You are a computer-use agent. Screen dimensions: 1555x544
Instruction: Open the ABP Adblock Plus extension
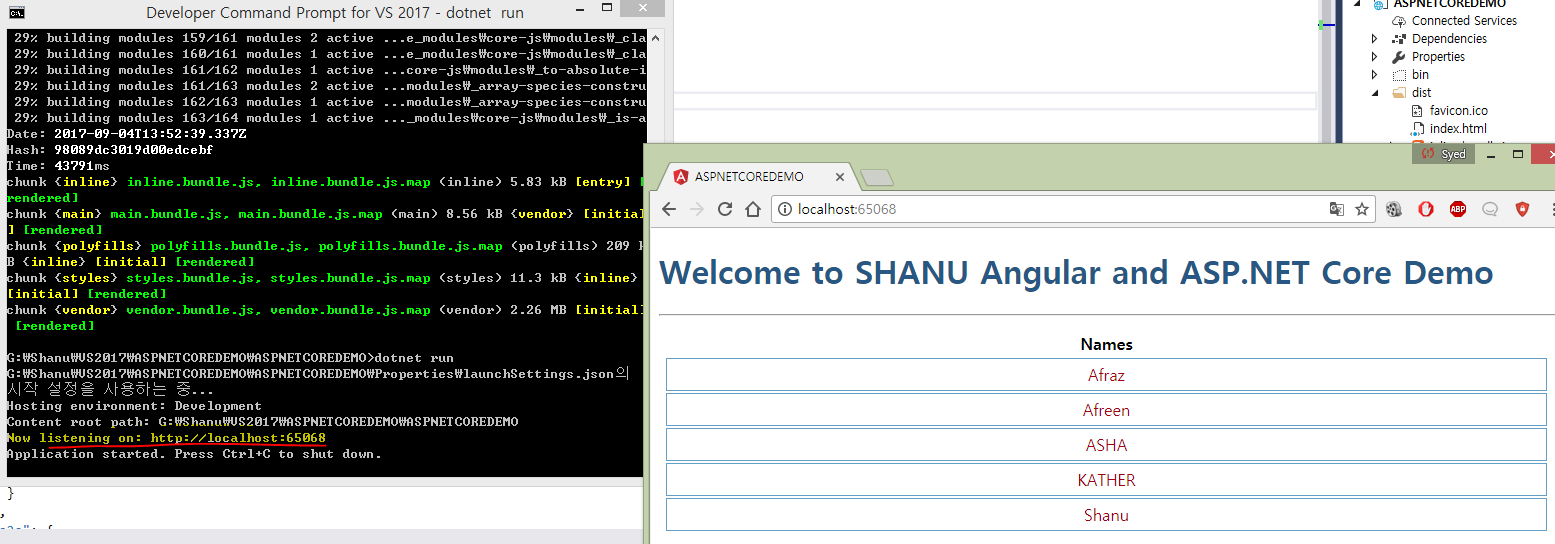[x=1458, y=209]
